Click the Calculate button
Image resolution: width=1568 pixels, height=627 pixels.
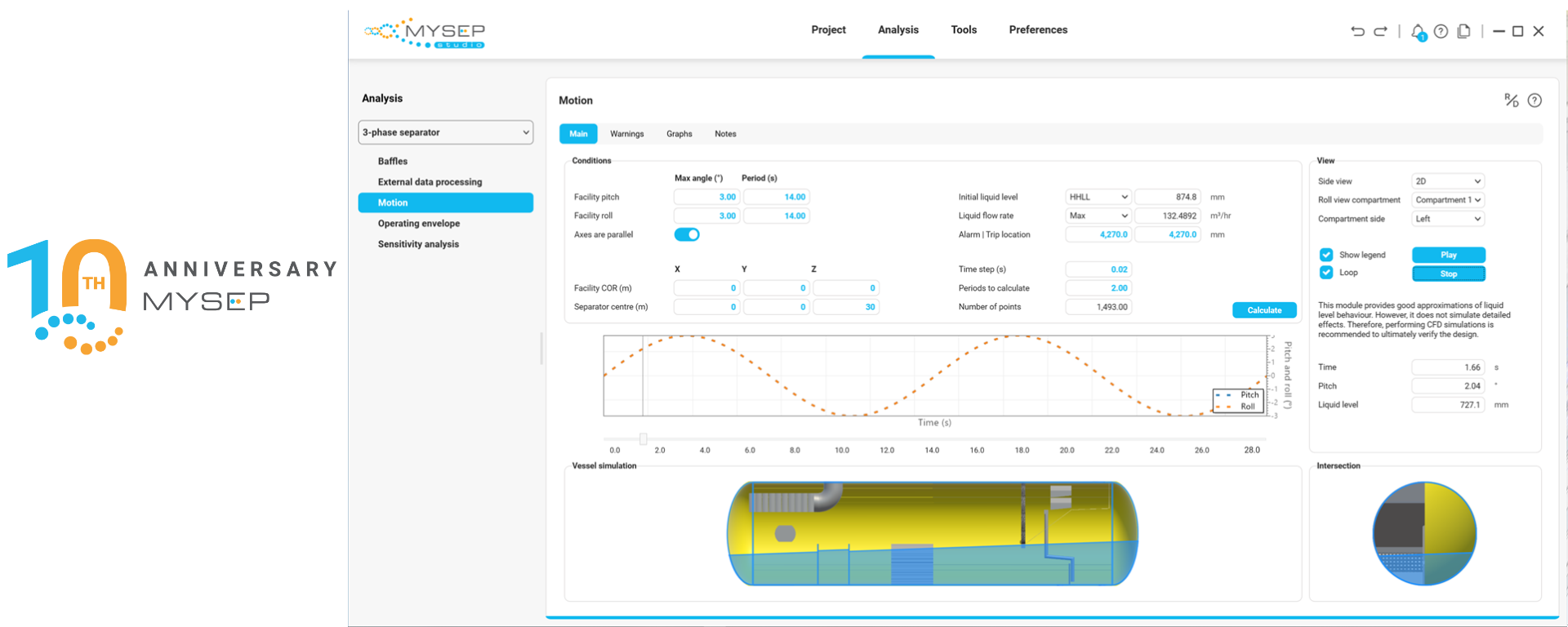[1264, 310]
